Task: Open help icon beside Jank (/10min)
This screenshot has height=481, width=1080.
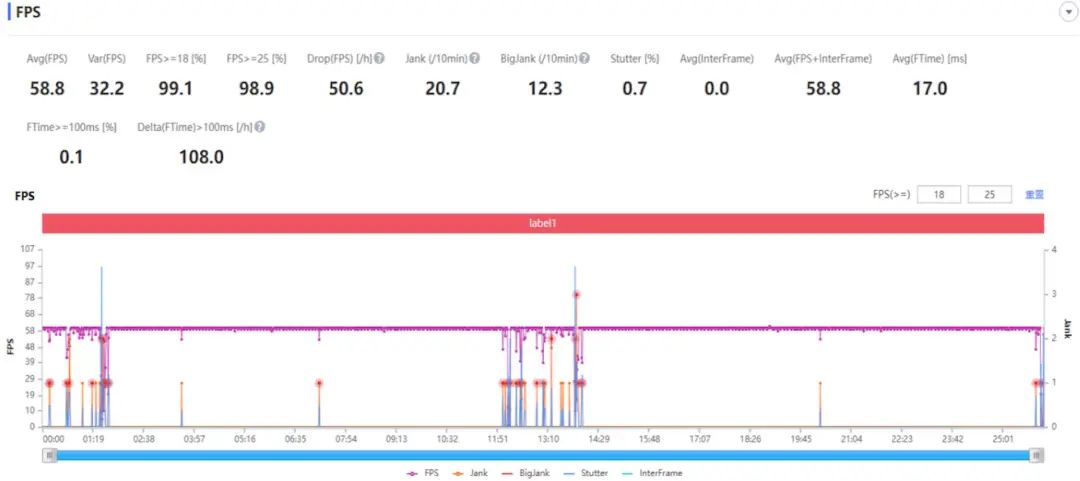Action: pyautogui.click(x=475, y=59)
